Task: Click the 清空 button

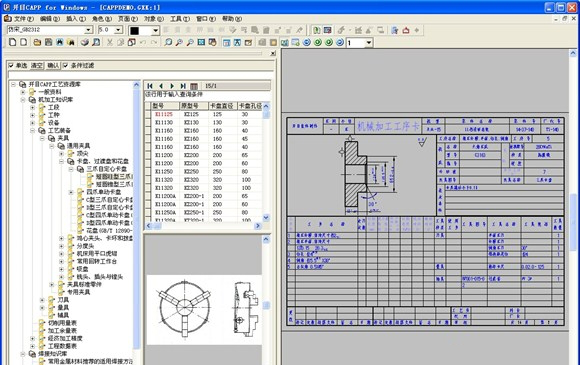Action: click(37, 65)
